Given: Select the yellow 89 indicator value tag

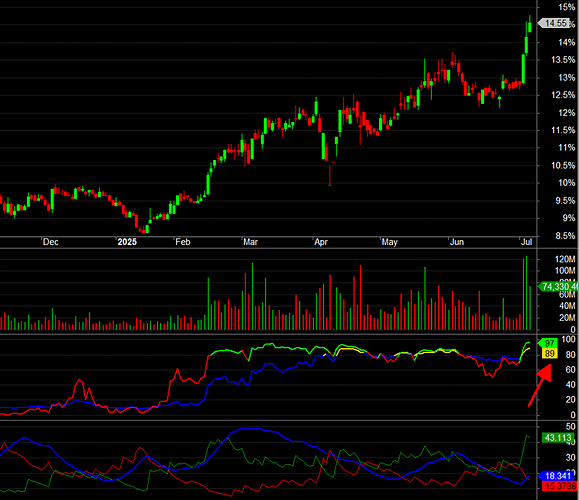Looking at the screenshot, I should coord(549,353).
